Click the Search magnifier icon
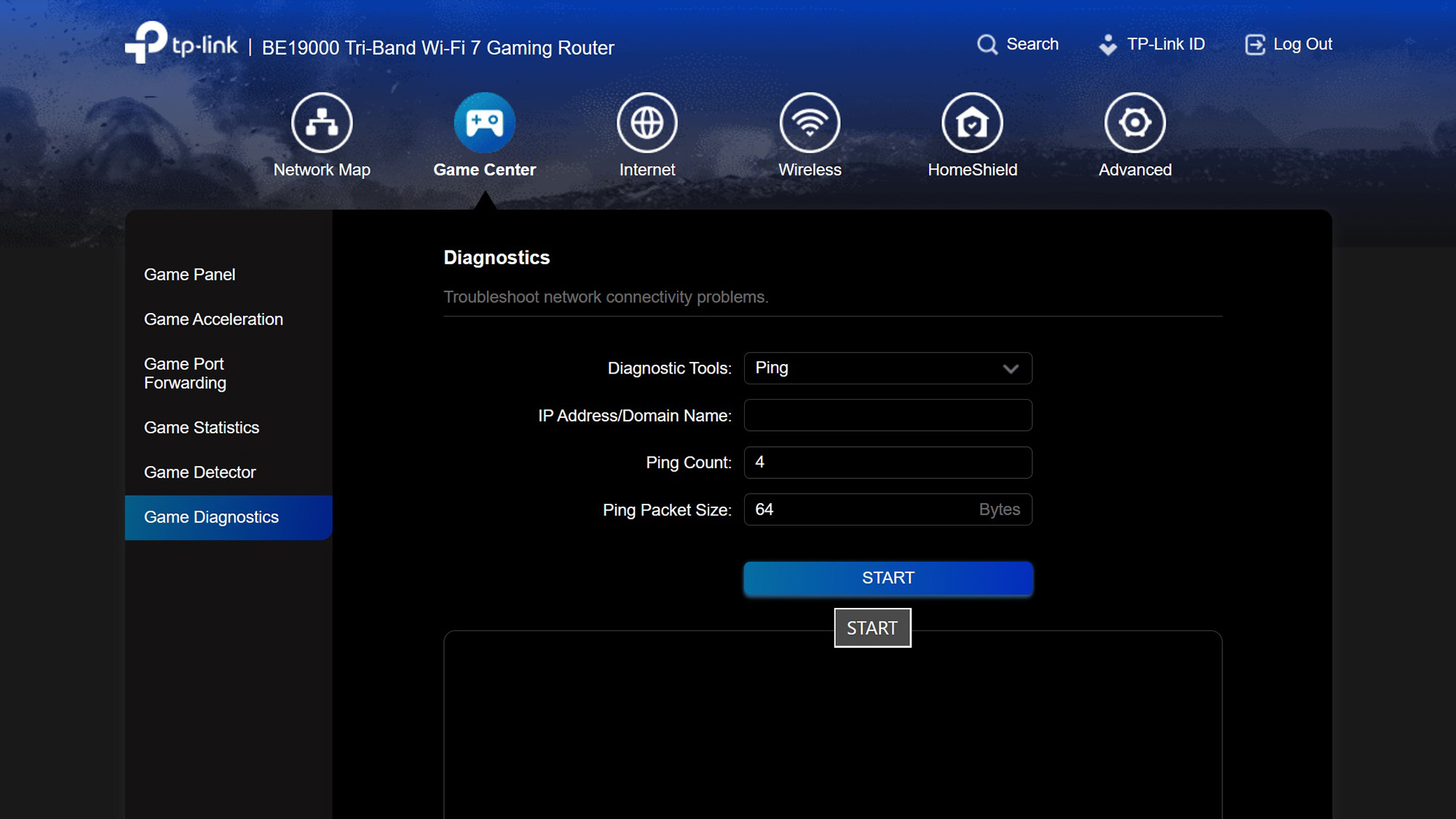This screenshot has width=1456, height=819. 987,44
